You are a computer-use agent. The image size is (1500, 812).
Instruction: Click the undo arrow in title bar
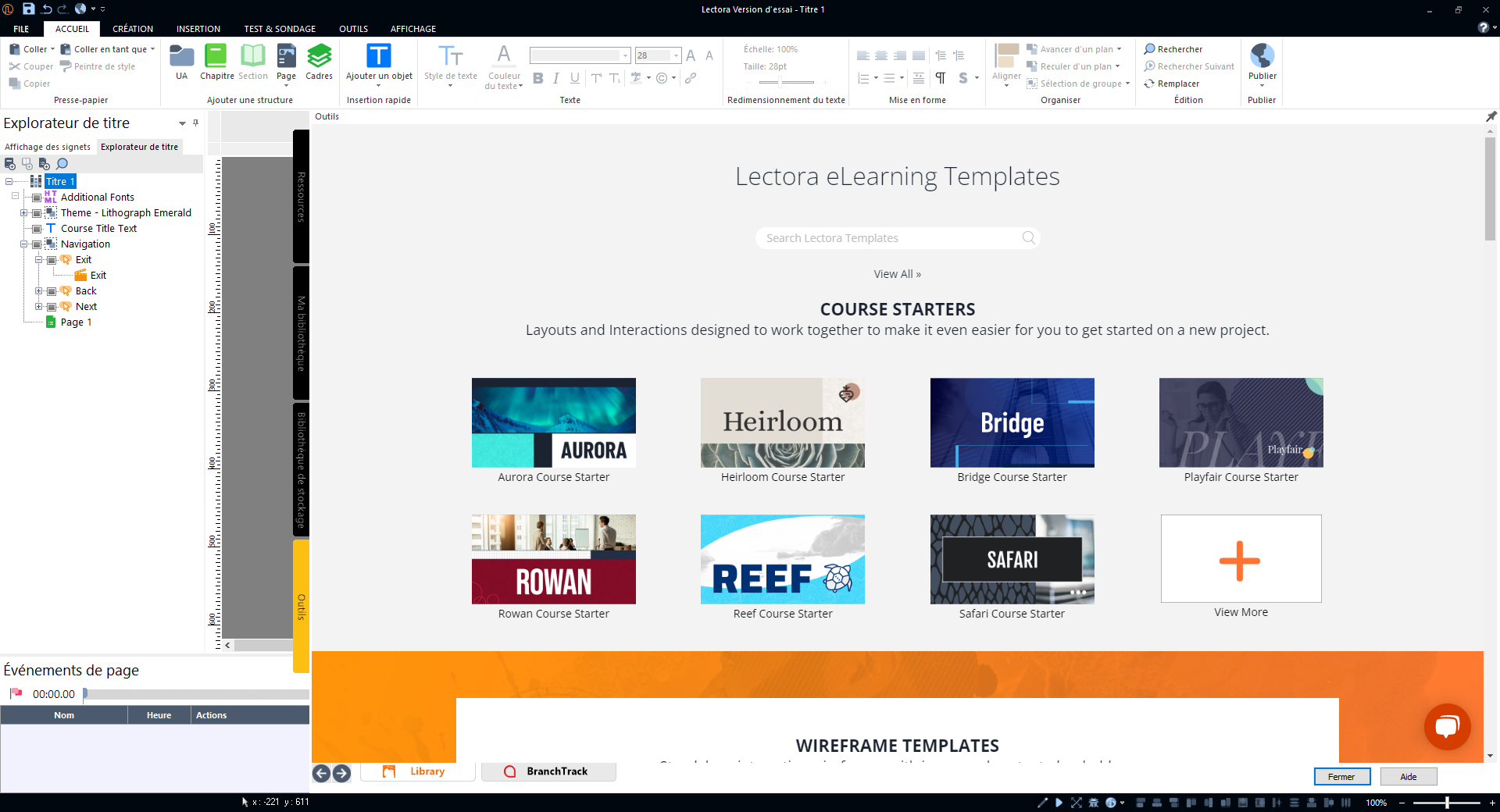tap(46, 9)
